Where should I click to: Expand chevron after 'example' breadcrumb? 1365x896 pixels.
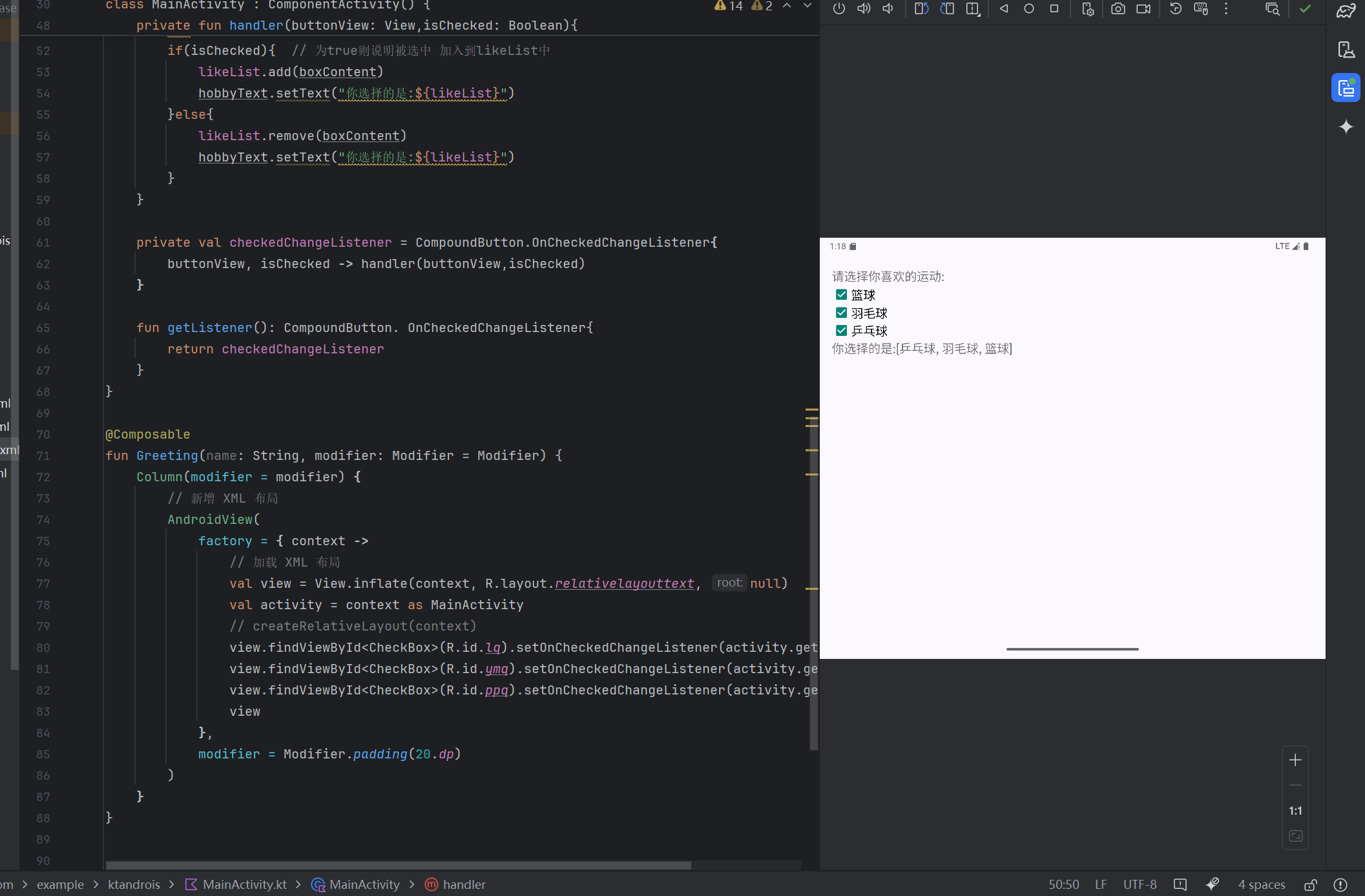96,884
